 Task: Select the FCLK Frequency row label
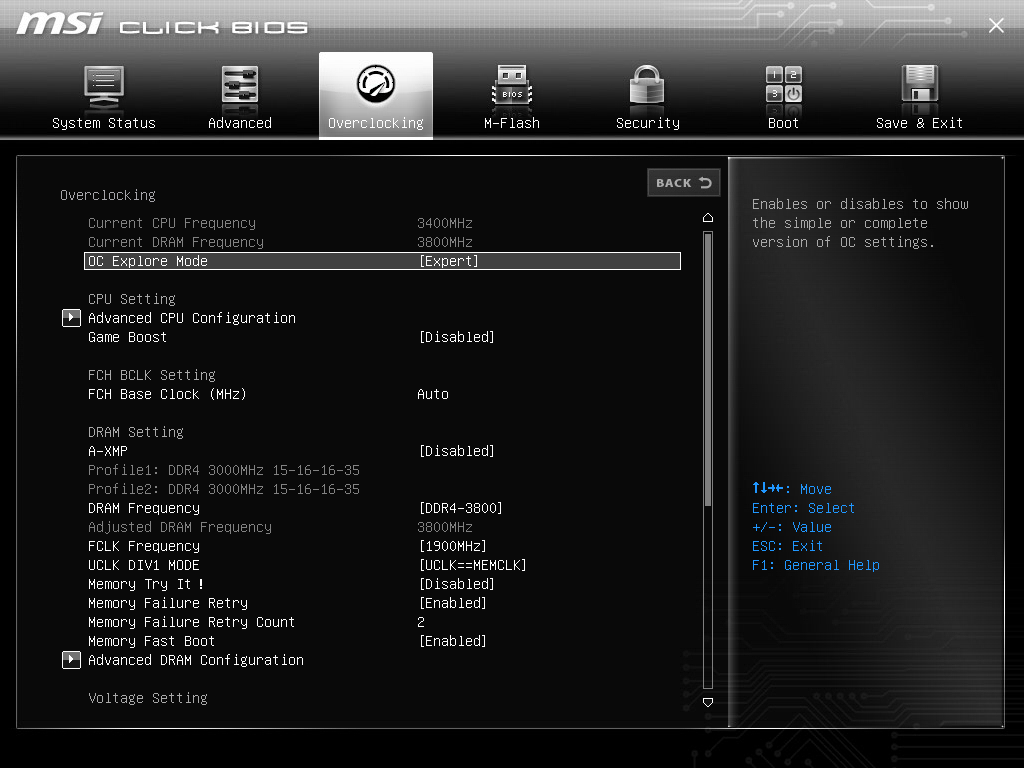click(x=144, y=546)
